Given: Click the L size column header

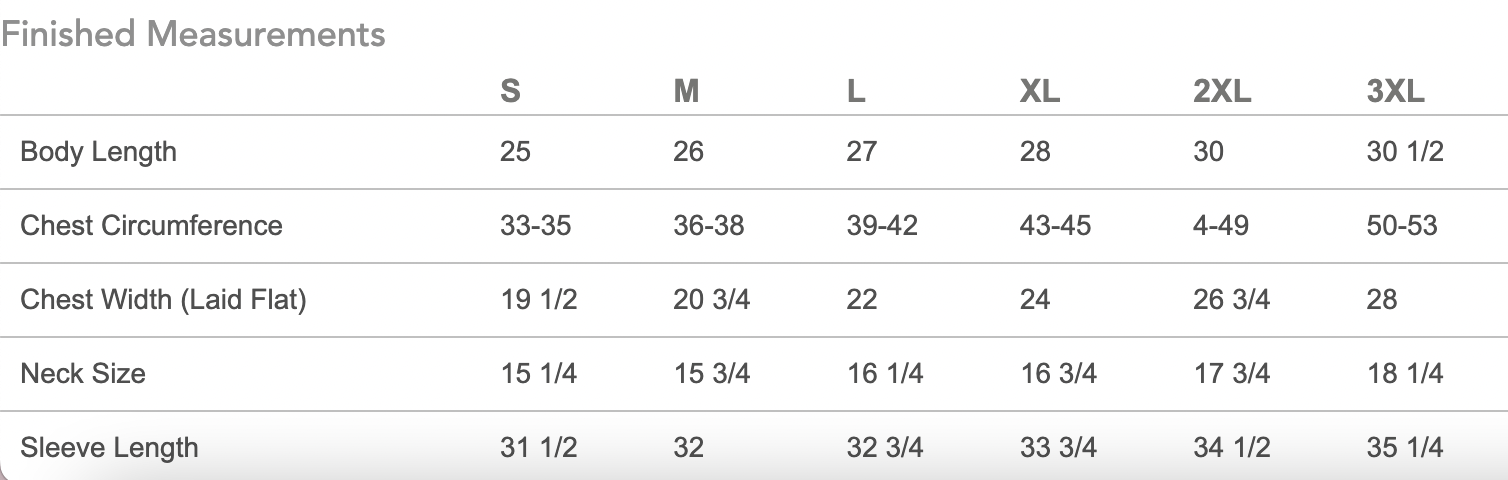Looking at the screenshot, I should (855, 92).
